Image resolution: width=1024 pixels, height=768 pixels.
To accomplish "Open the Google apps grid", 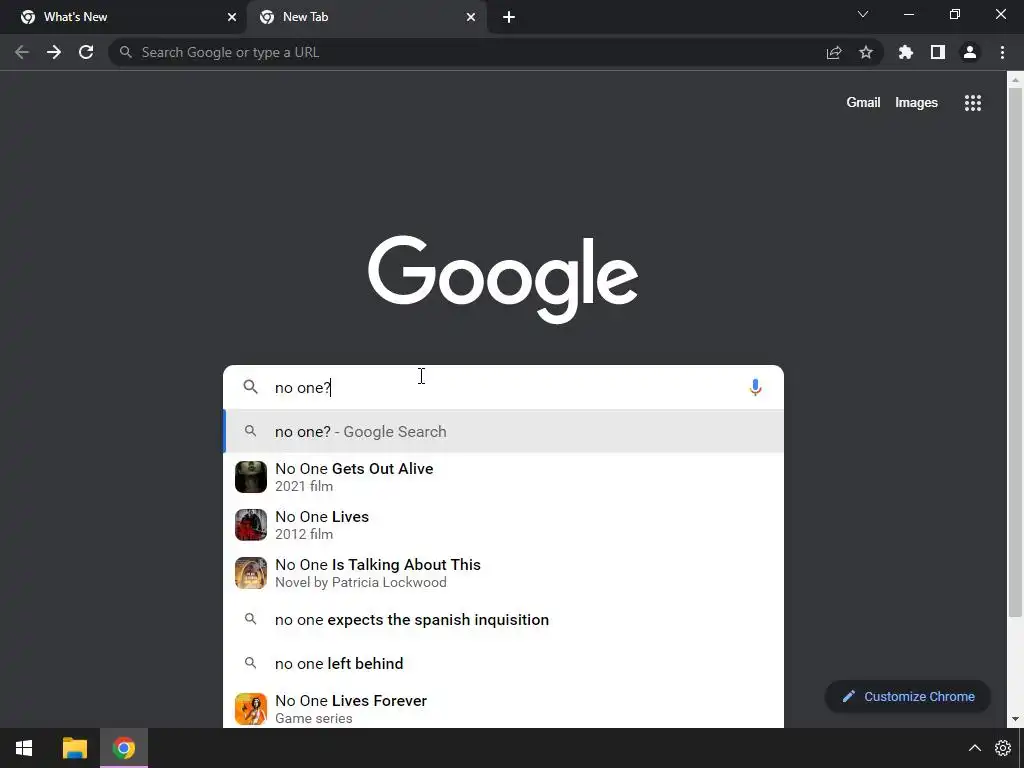I will [x=973, y=103].
